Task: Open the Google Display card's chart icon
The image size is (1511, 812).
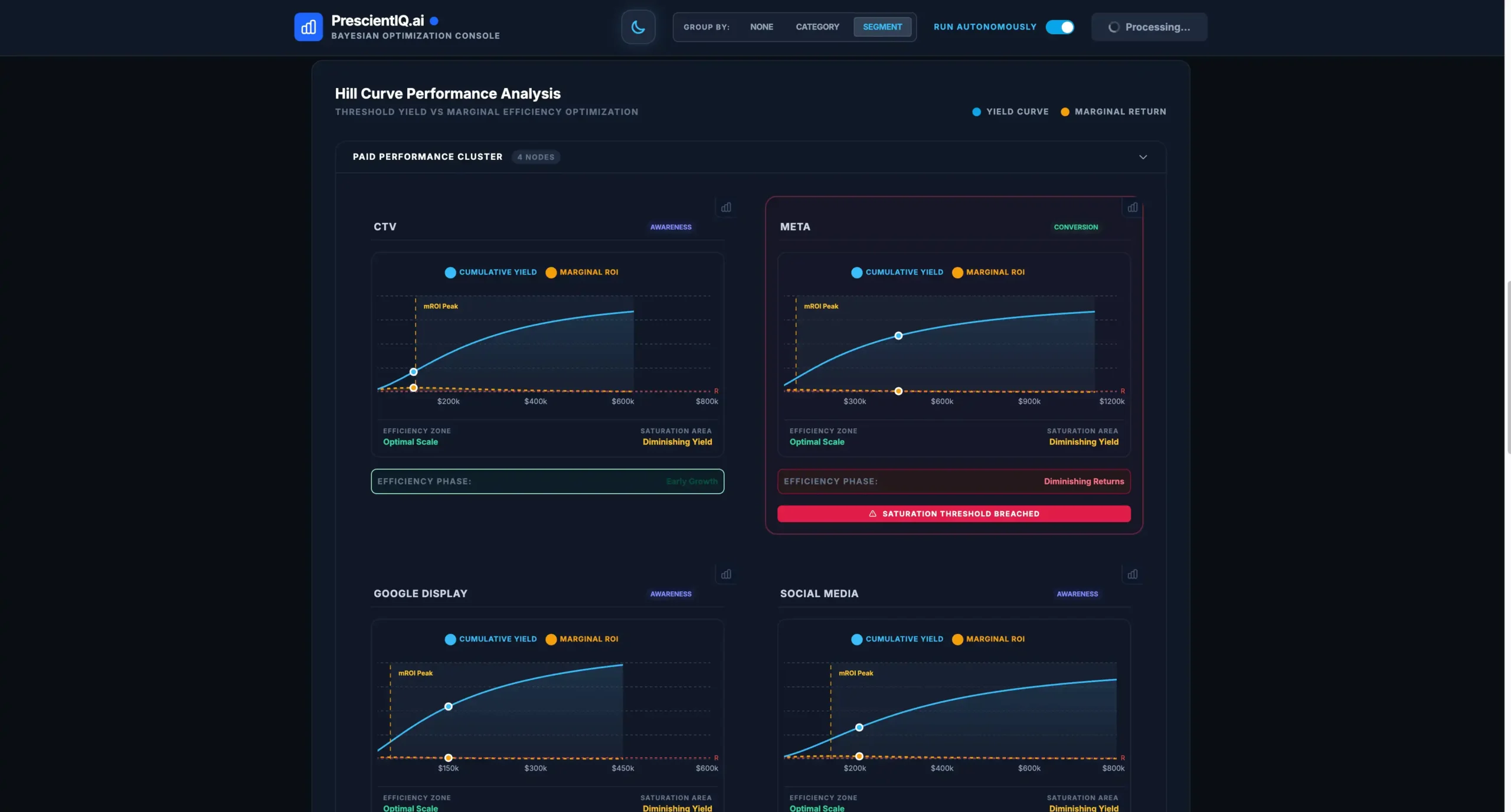Action: (726, 574)
